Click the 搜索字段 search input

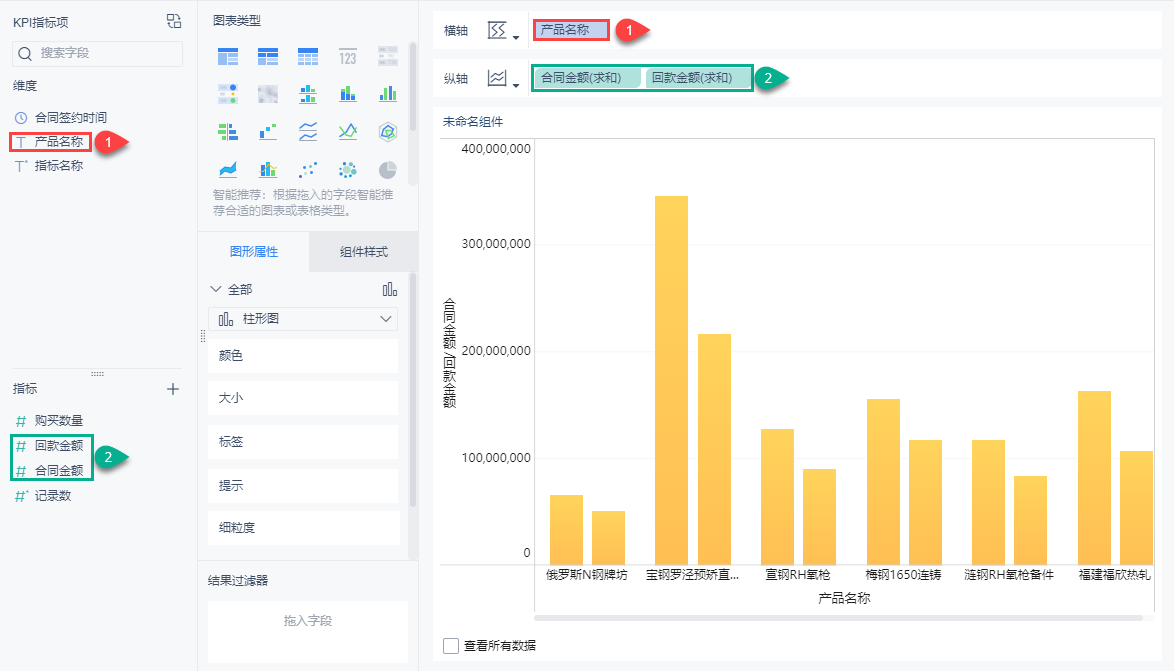tap(97, 53)
